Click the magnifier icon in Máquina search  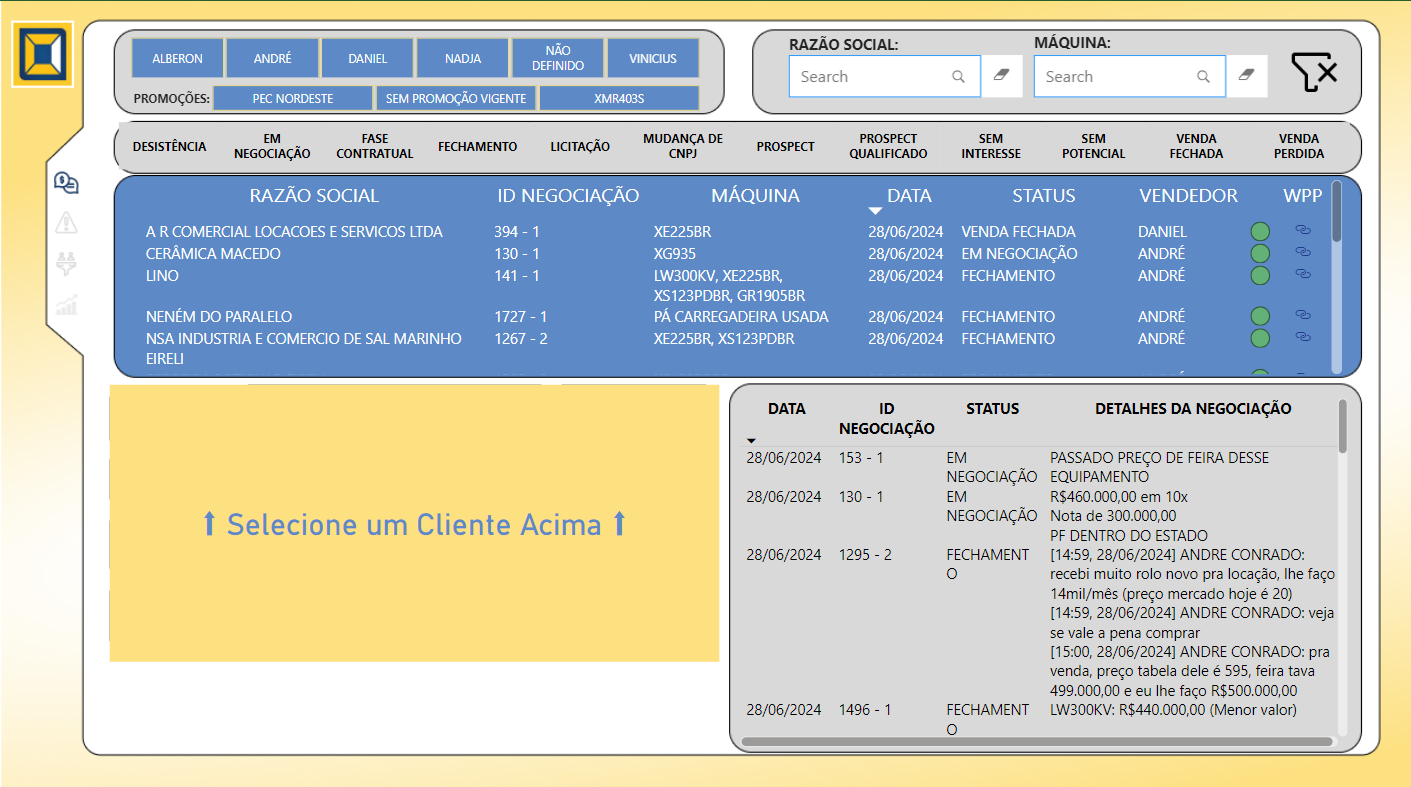coord(1203,76)
